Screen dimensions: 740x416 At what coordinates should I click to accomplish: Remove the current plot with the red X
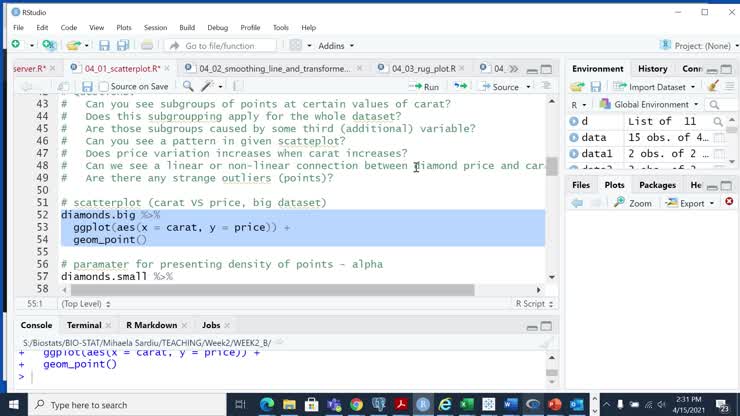click(x=729, y=203)
